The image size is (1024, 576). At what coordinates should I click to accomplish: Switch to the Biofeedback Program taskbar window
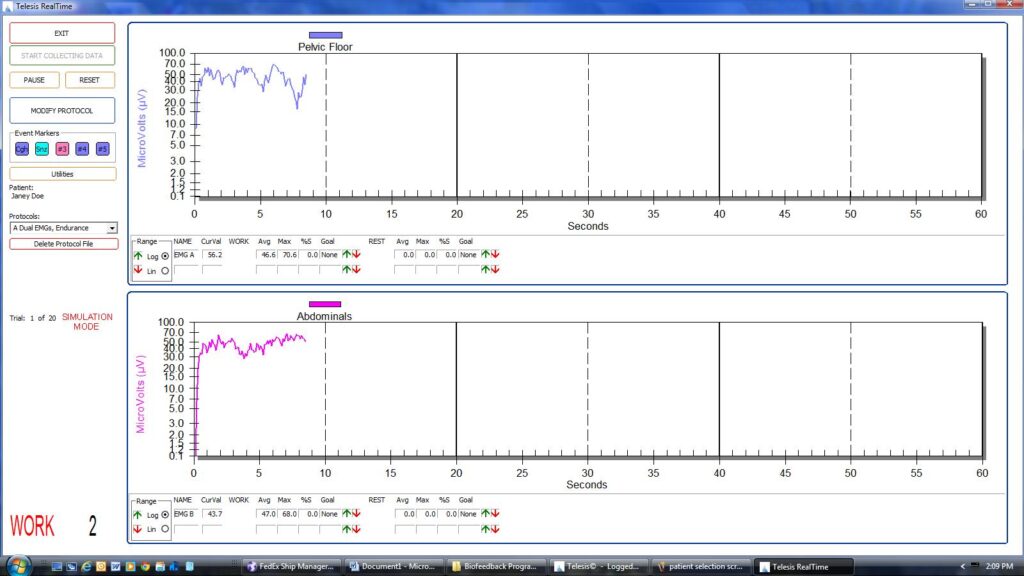[x=497, y=565]
